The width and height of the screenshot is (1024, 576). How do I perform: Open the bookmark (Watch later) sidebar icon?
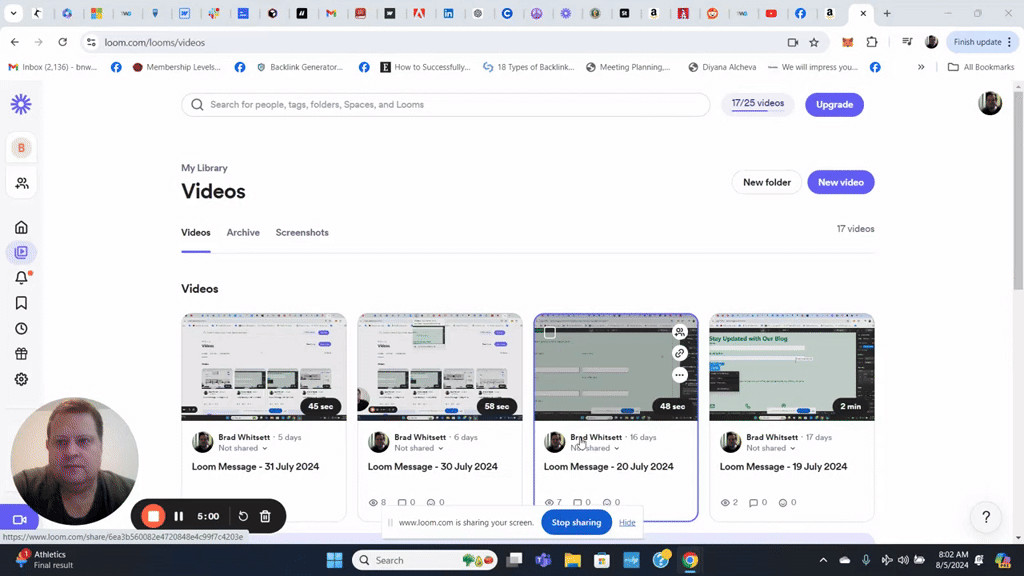[x=22, y=303]
